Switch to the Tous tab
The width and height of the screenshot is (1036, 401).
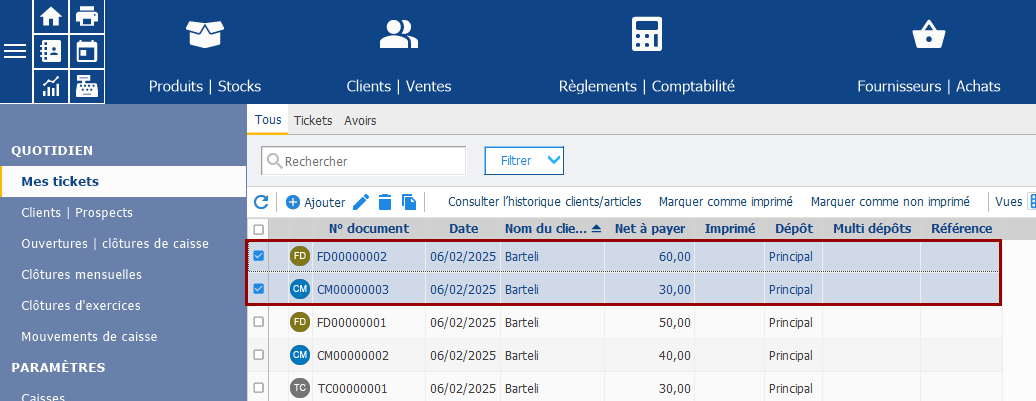tap(268, 120)
